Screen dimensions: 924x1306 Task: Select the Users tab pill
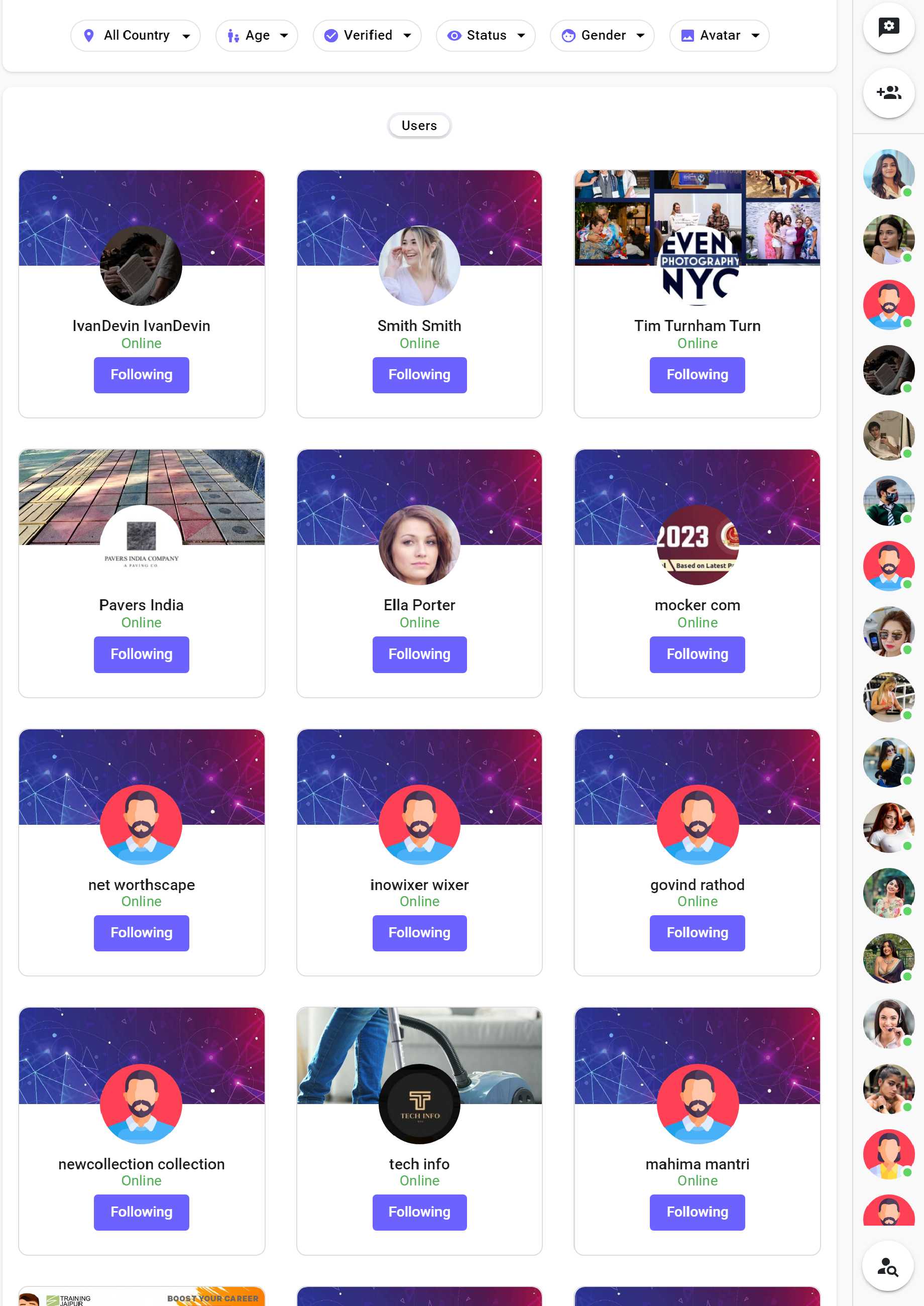coord(419,126)
